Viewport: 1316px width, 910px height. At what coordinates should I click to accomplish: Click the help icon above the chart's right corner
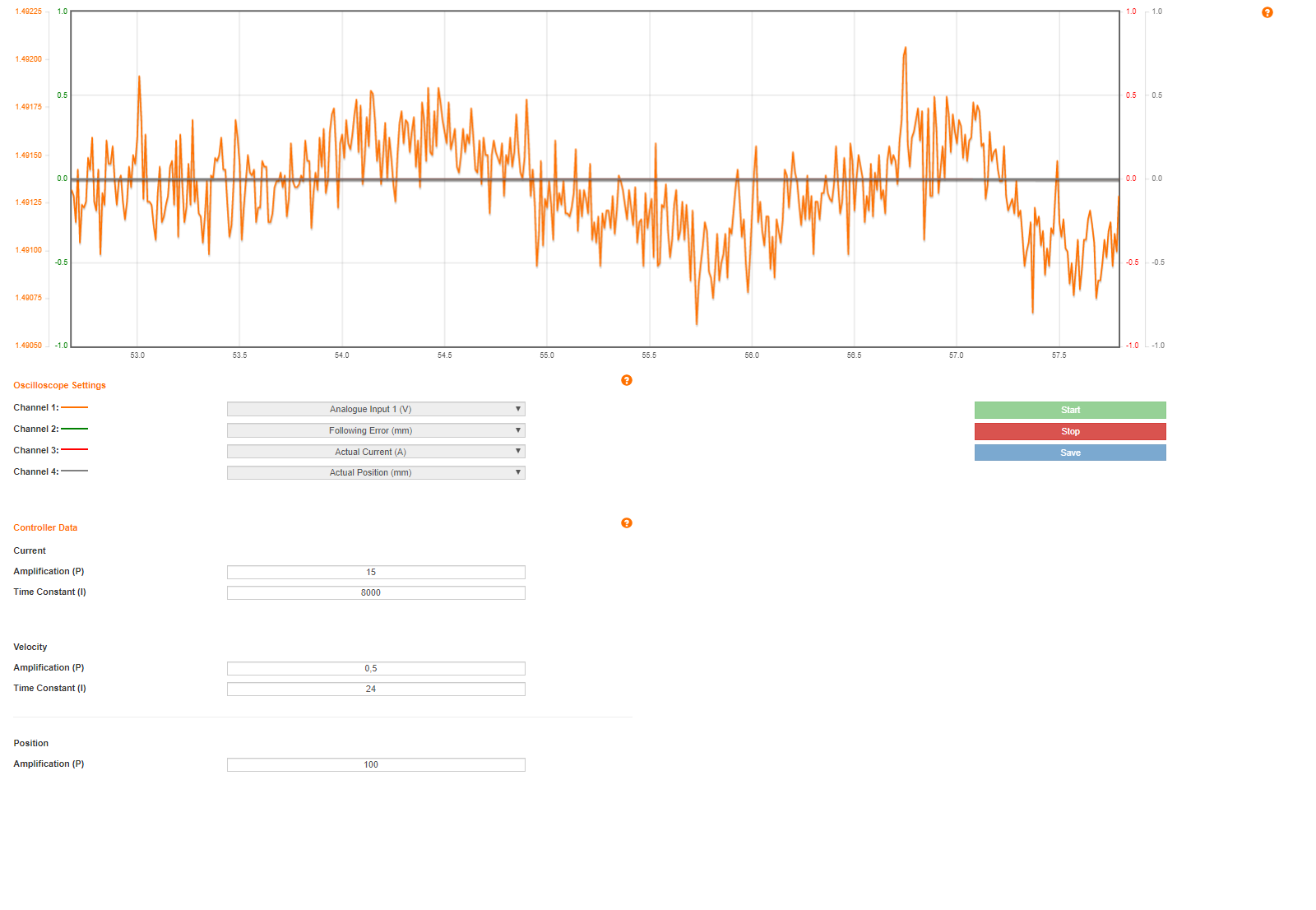[x=1267, y=12]
